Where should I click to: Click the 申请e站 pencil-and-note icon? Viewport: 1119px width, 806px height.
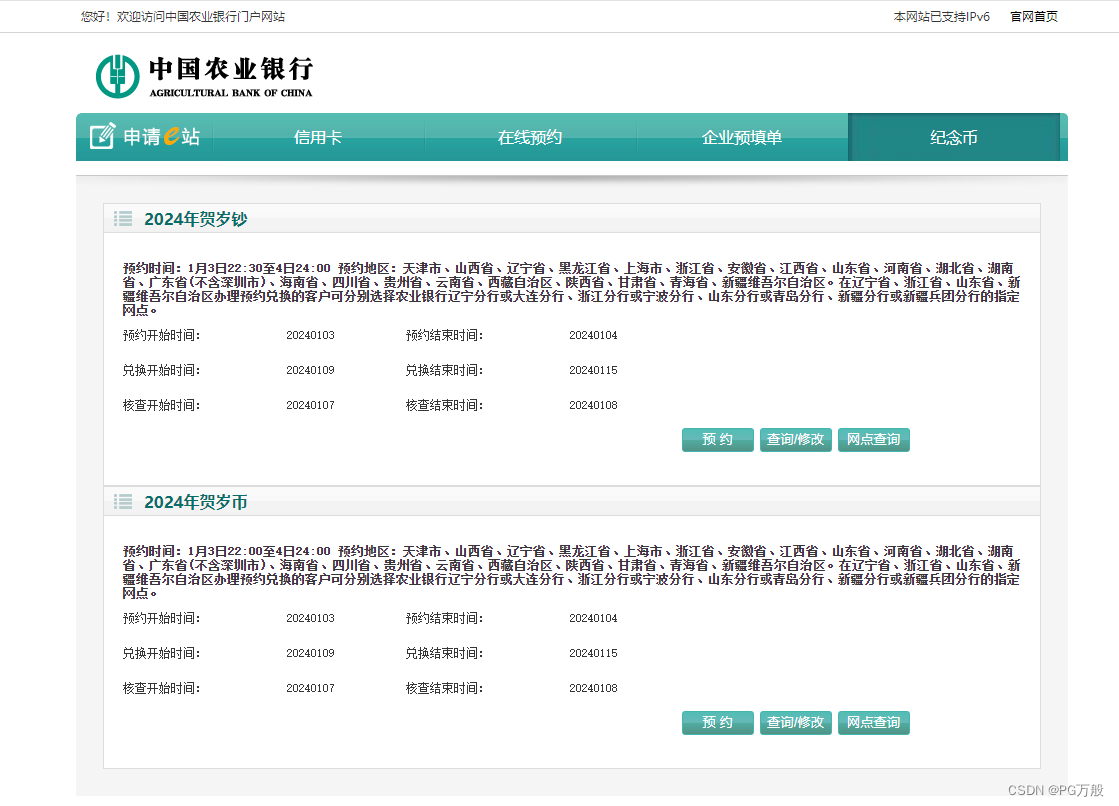(x=102, y=136)
